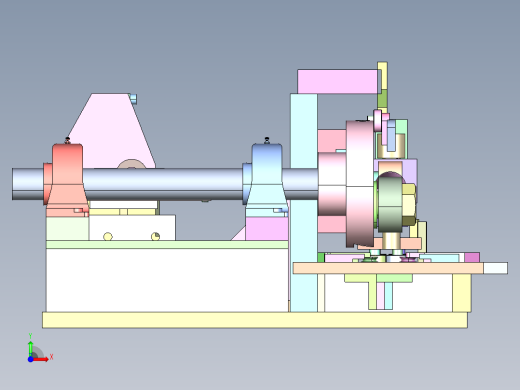Select the large white support block
Viewport: 520px width, 390px height.
pos(167,280)
